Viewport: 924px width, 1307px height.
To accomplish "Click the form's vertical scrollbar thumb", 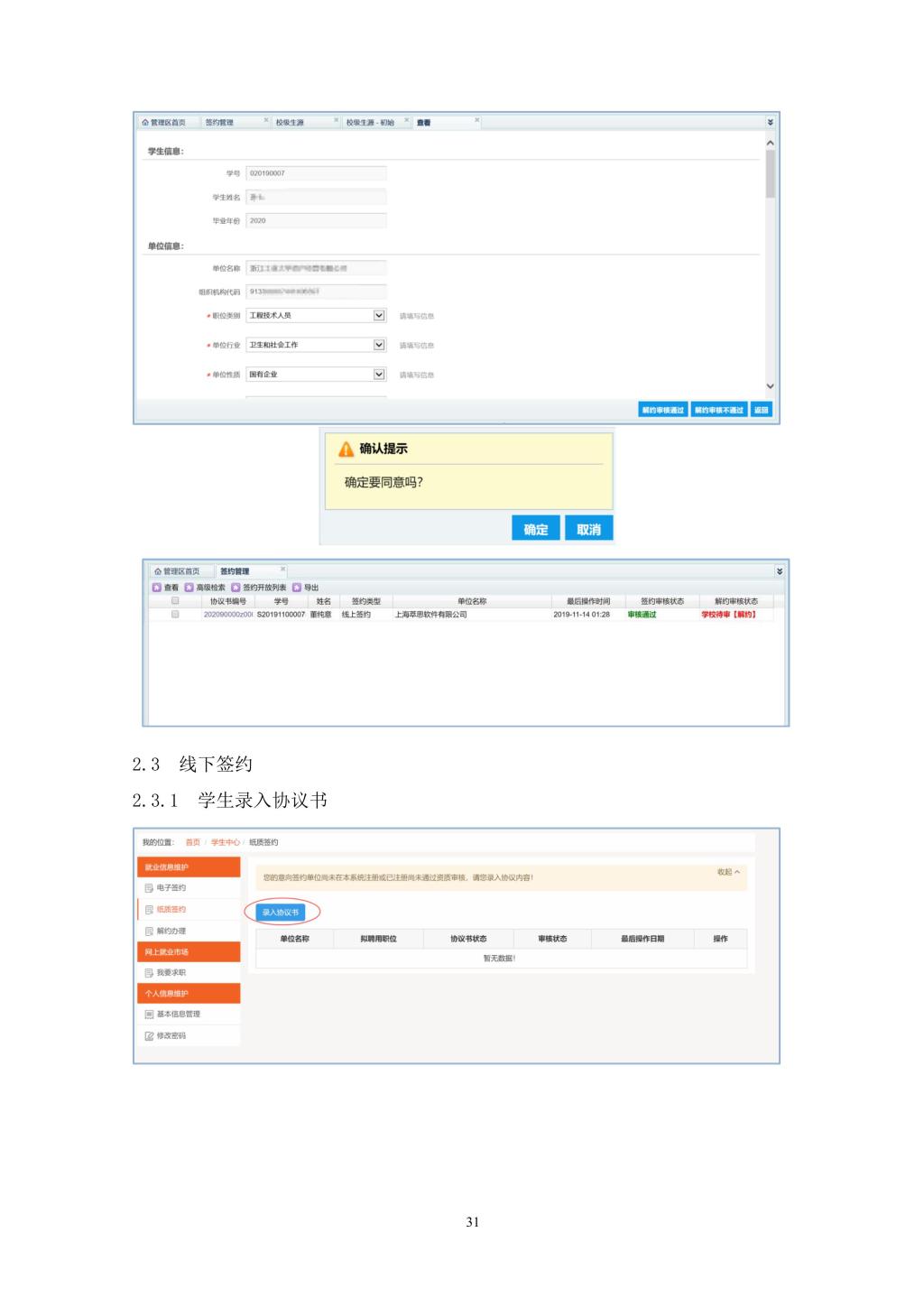I will 770,173.
